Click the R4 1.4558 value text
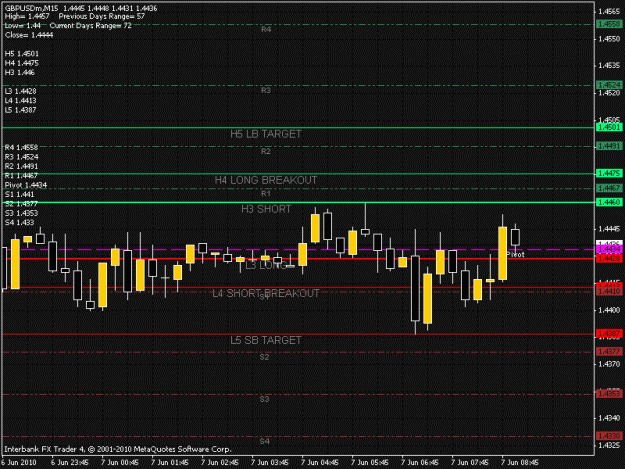 pos(22,148)
